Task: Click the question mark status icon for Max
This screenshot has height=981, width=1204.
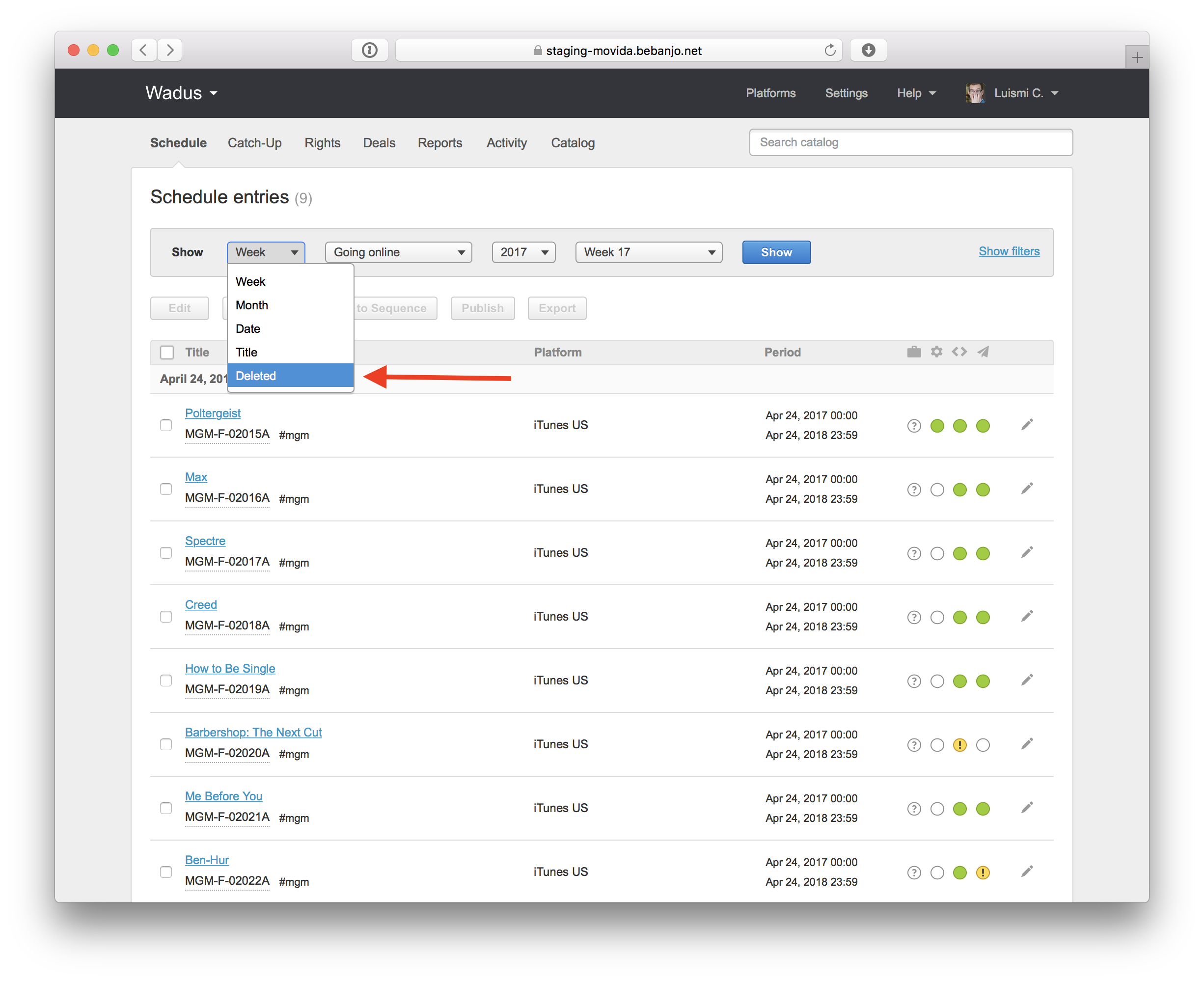Action: (914, 490)
